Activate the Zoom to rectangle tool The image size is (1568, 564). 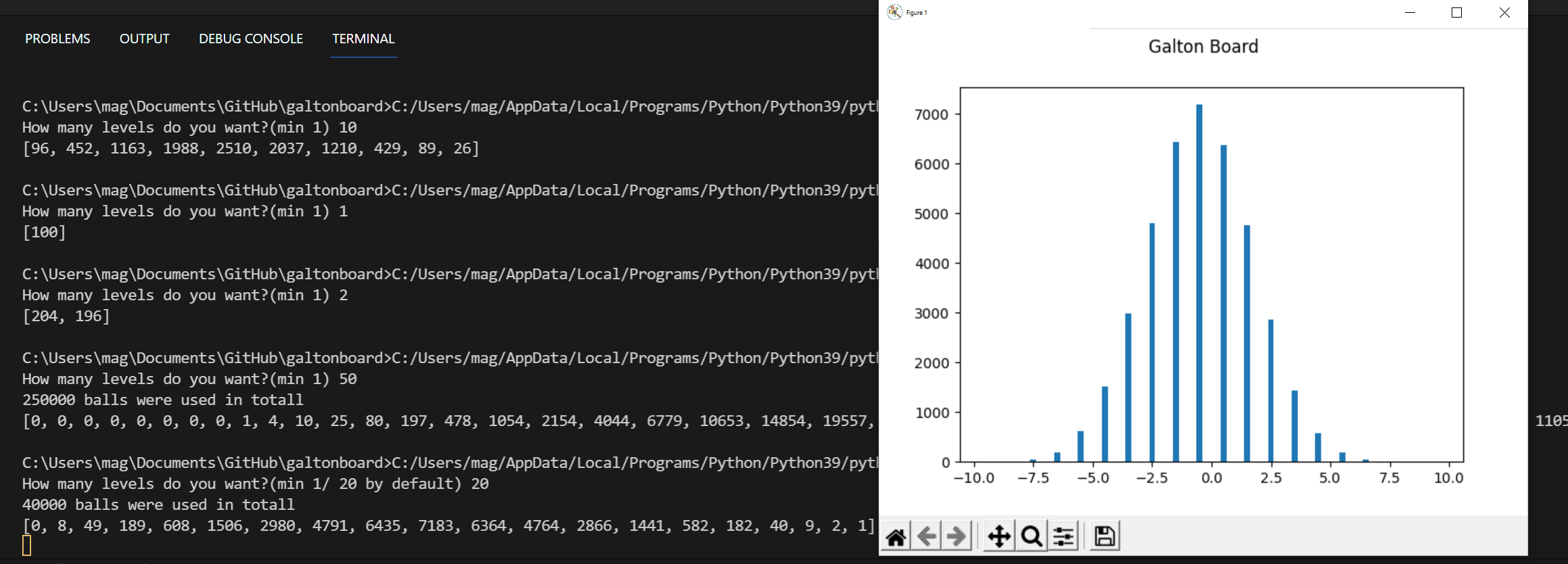[1032, 537]
